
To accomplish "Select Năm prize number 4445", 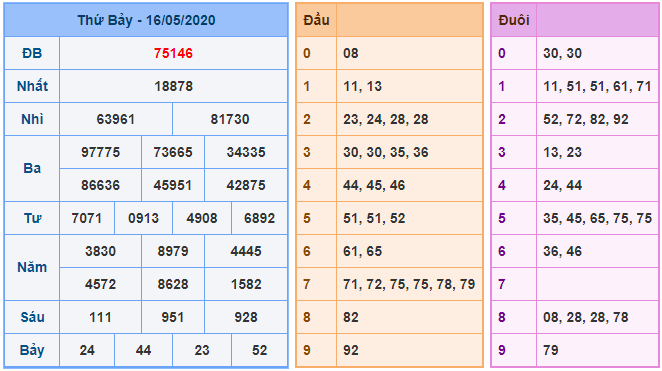I will (x=246, y=251).
